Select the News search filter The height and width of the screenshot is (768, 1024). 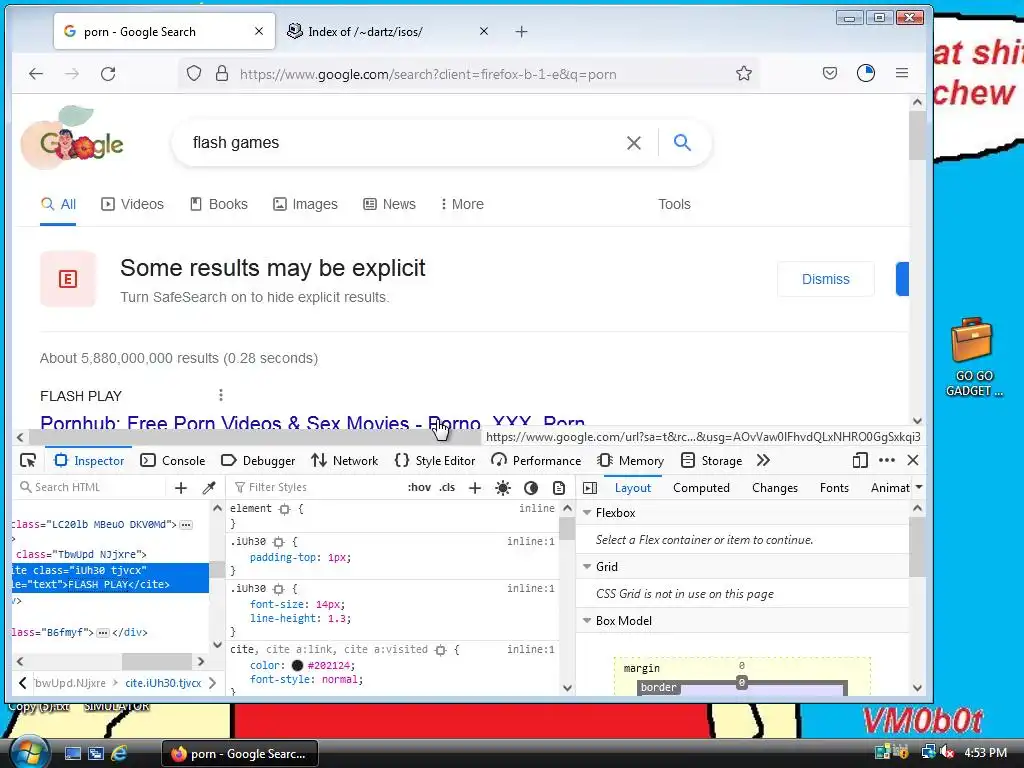click(389, 204)
